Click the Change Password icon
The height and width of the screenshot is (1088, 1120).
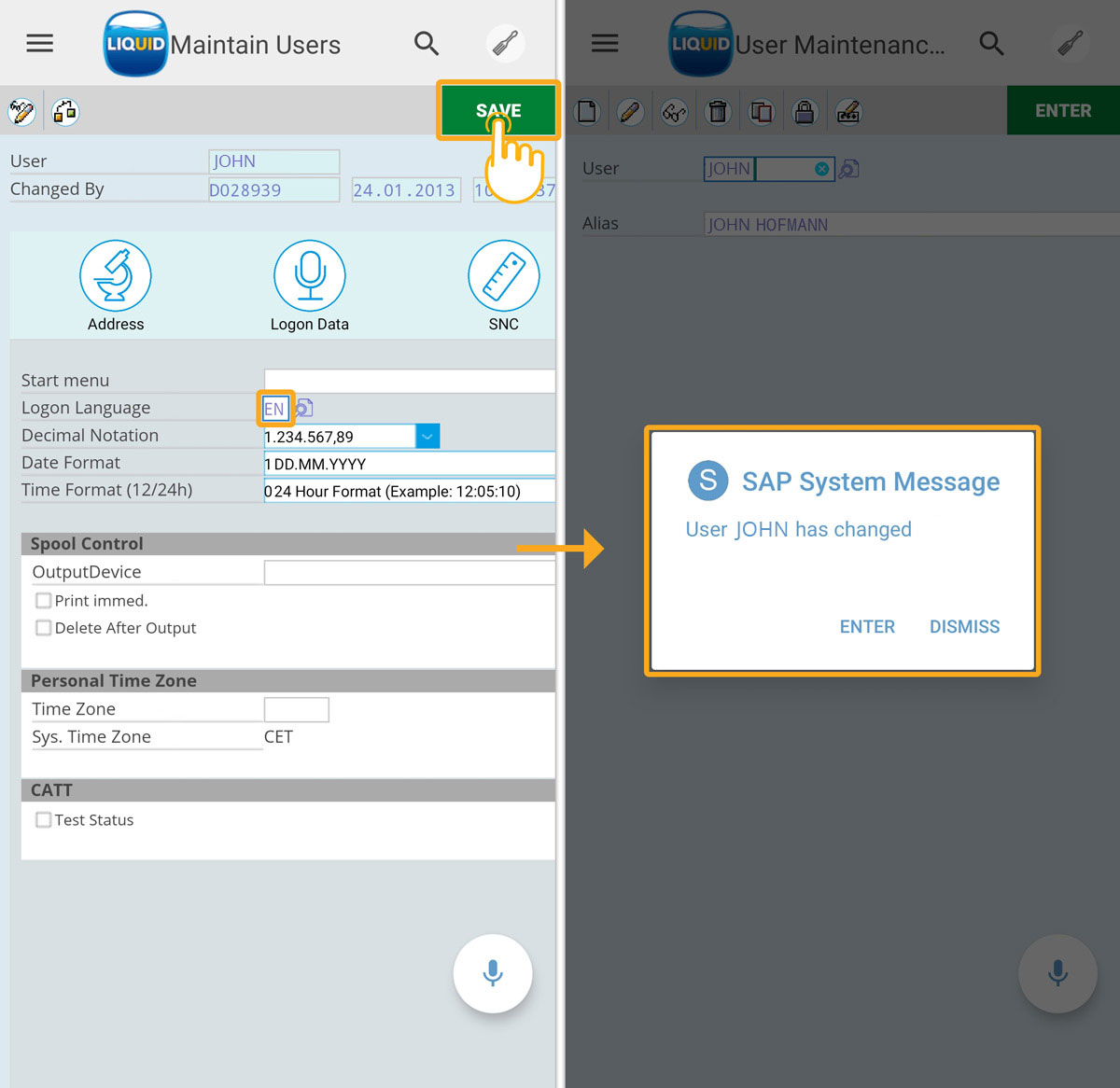848,112
